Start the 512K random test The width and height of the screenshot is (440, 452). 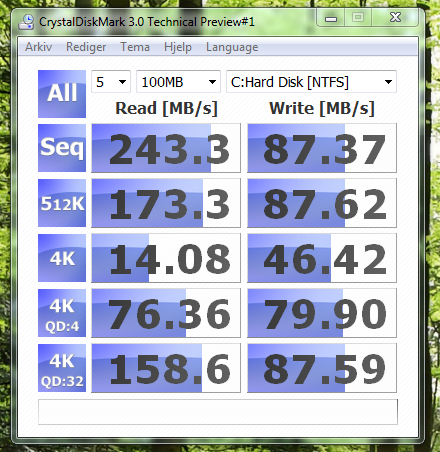[62, 203]
